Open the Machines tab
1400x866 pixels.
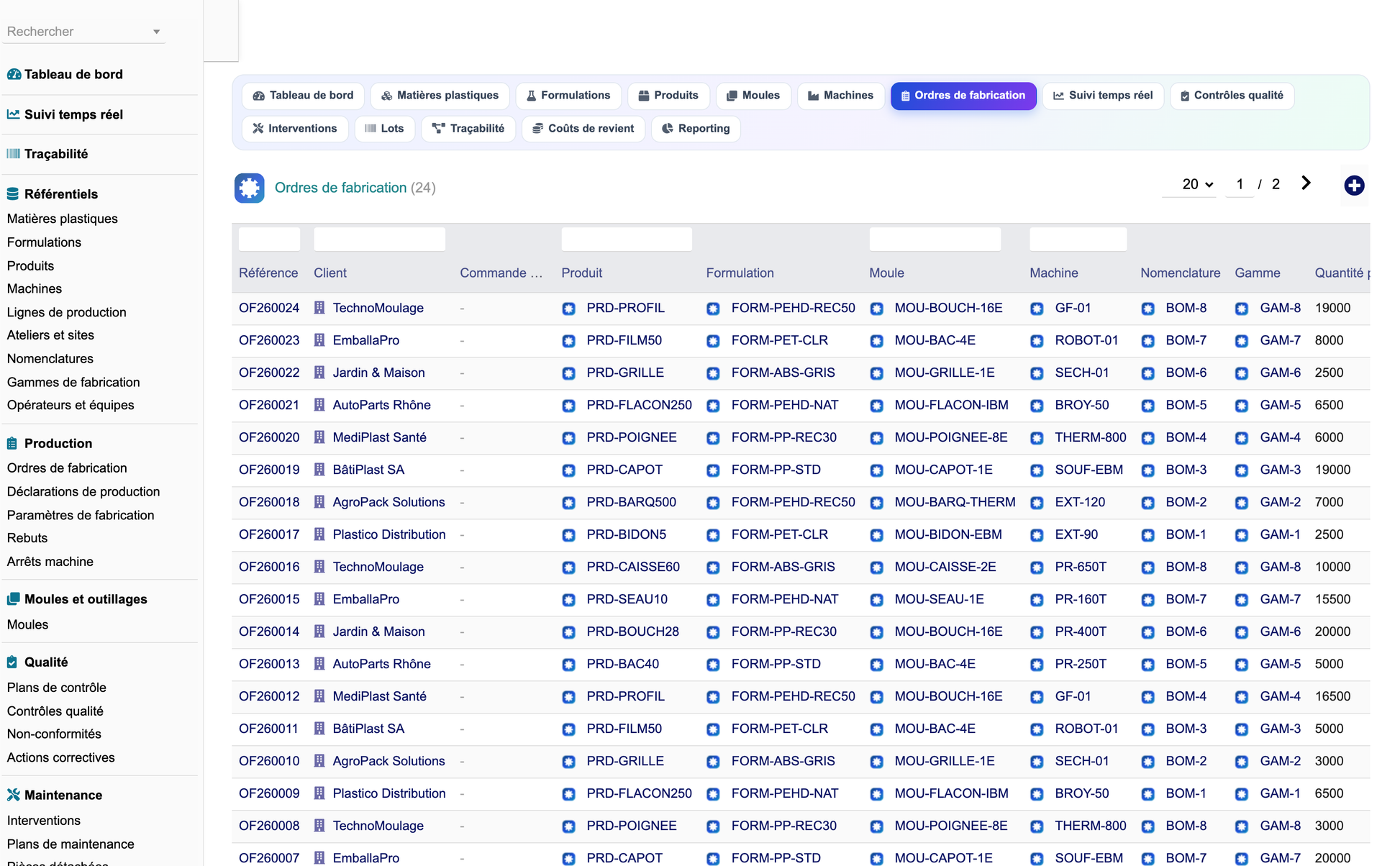840,96
